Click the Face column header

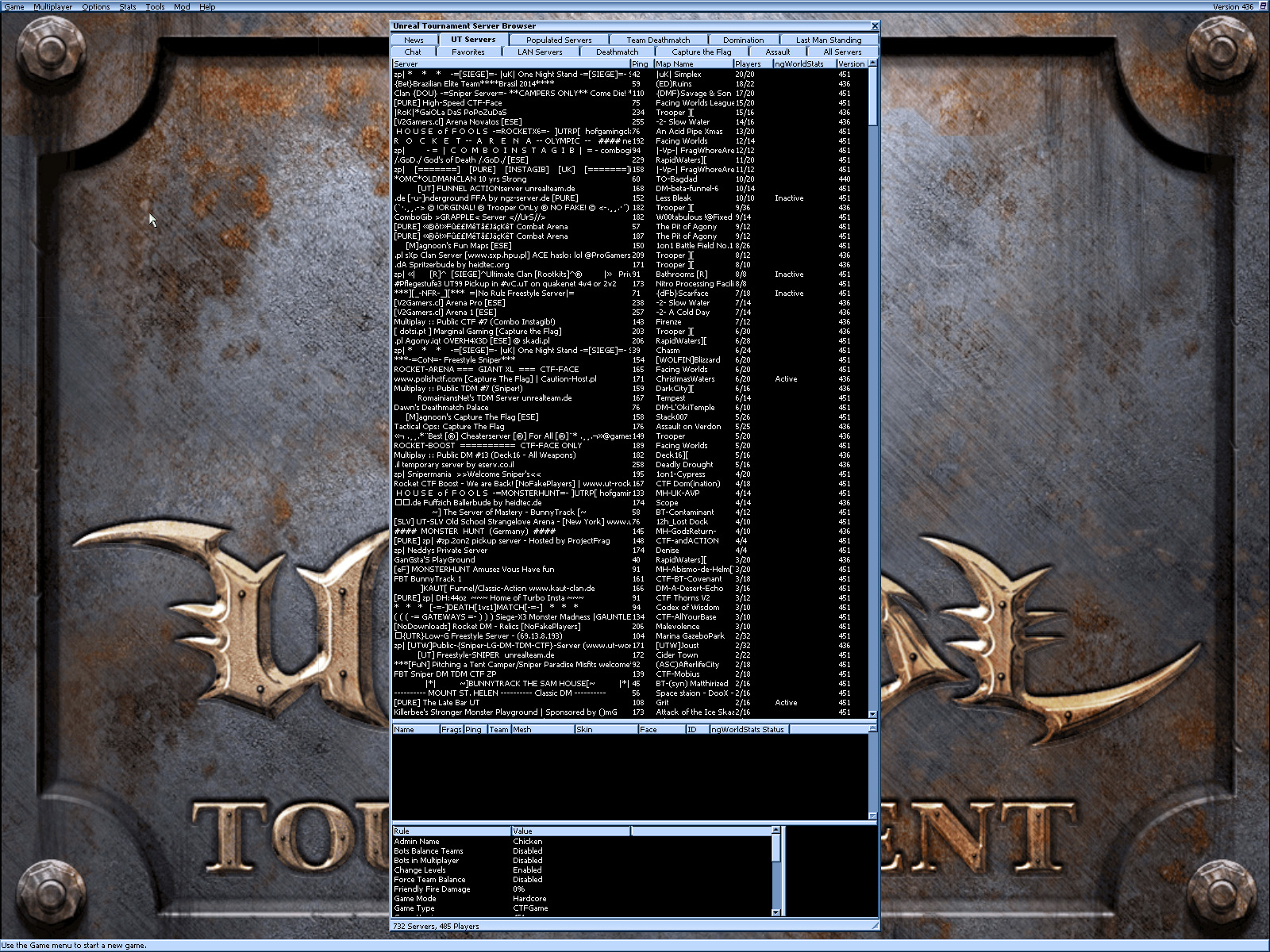click(662, 729)
